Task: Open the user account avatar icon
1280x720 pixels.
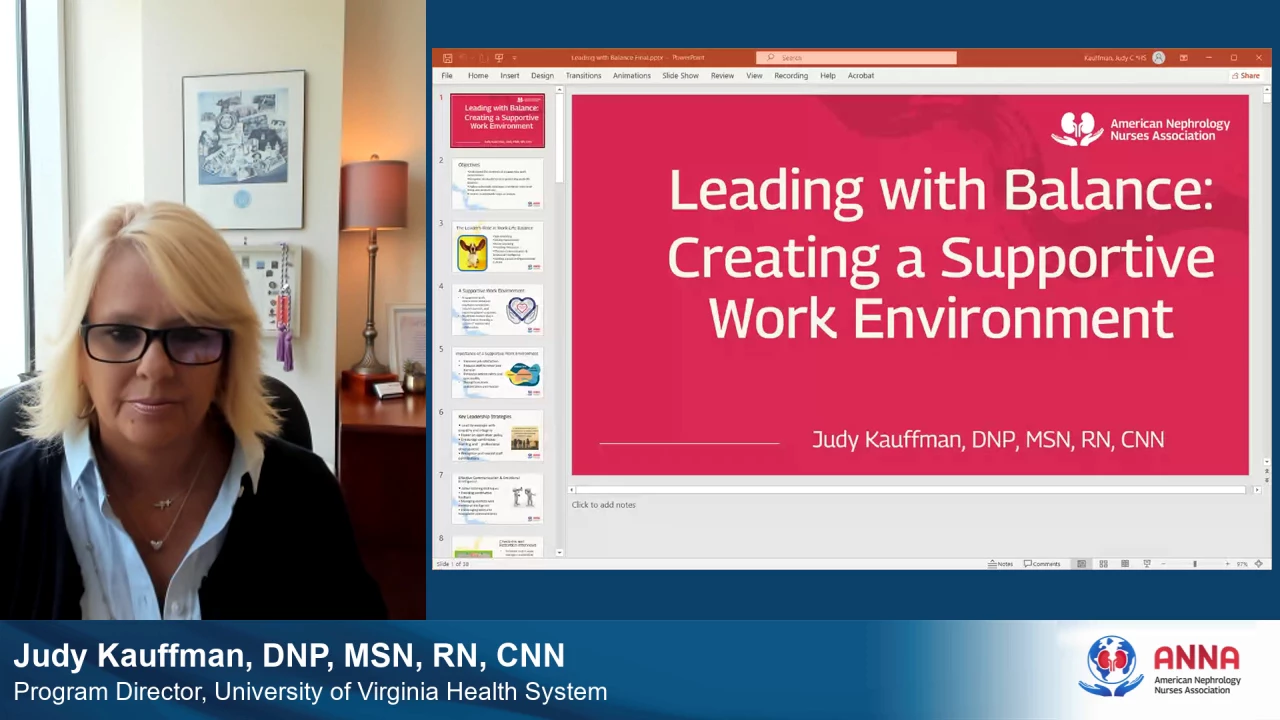Action: point(1158,58)
